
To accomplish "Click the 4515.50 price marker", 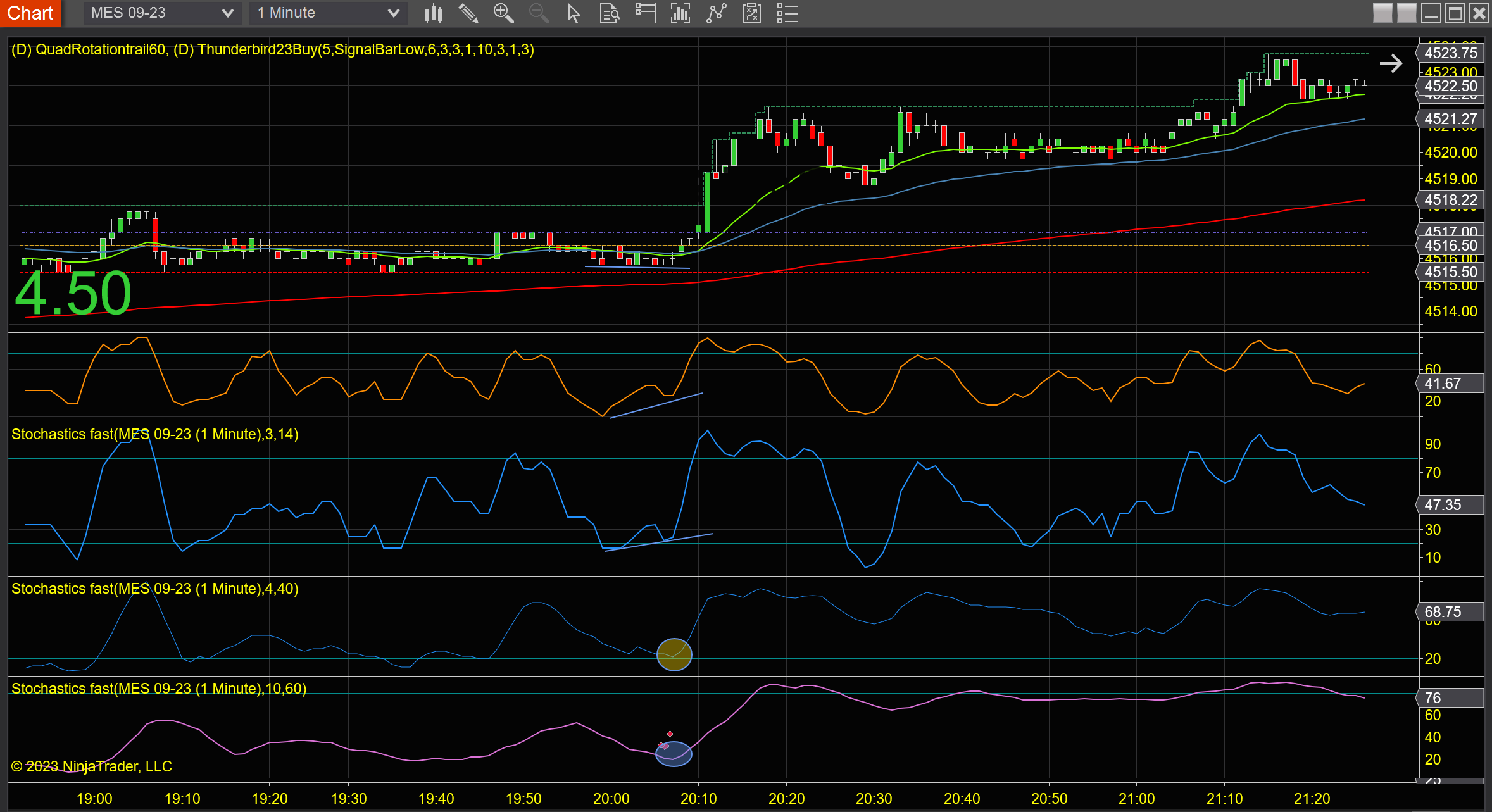I will pos(1450,272).
